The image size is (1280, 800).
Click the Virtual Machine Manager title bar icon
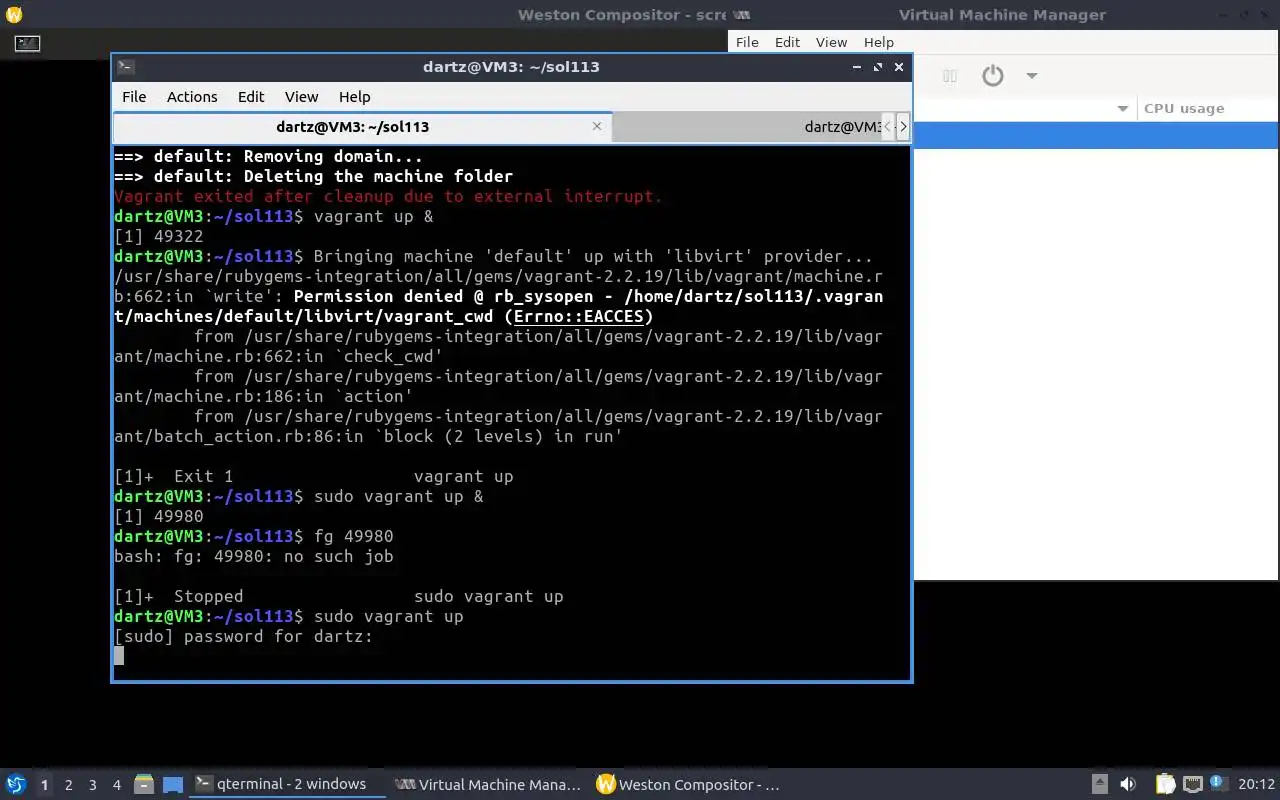(742, 15)
